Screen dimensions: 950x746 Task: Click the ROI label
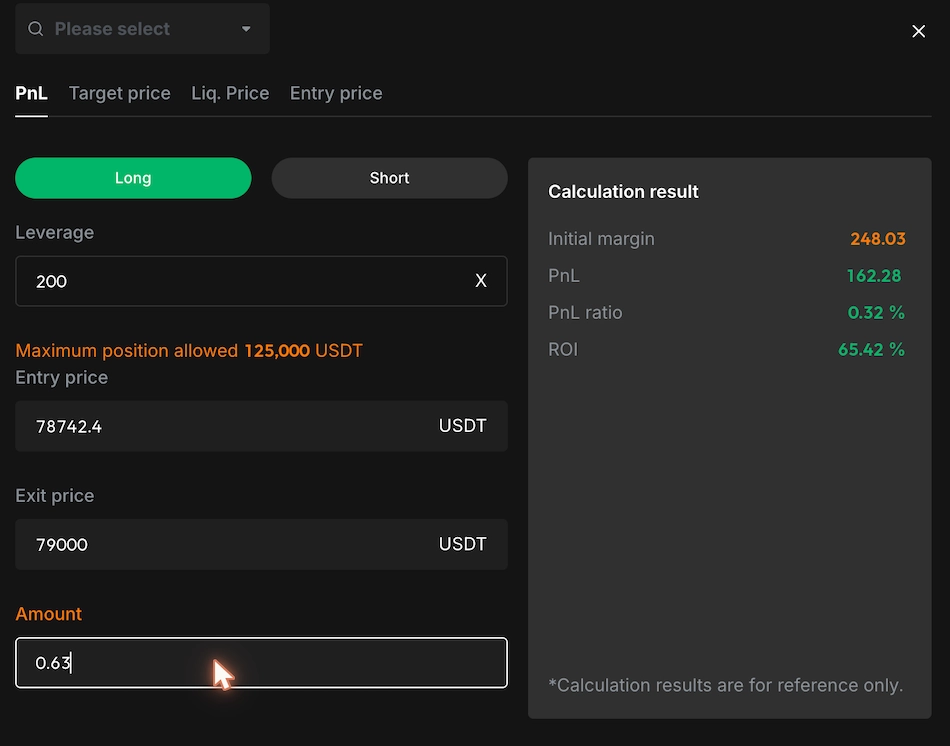563,350
